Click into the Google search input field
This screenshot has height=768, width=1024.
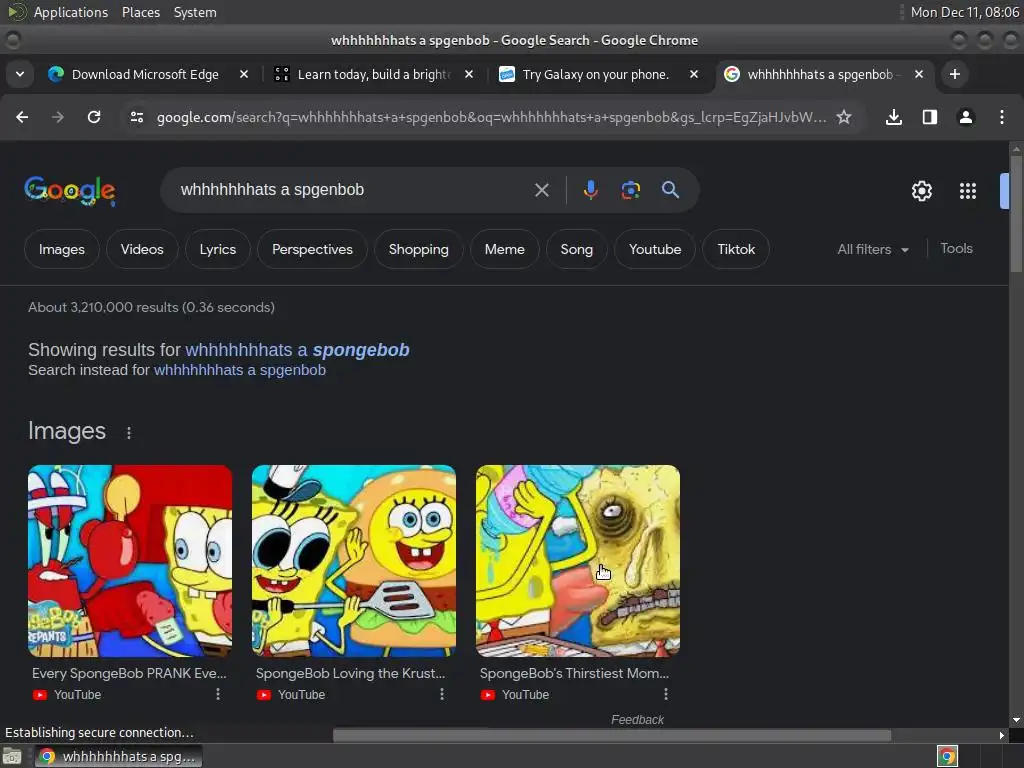click(353, 190)
